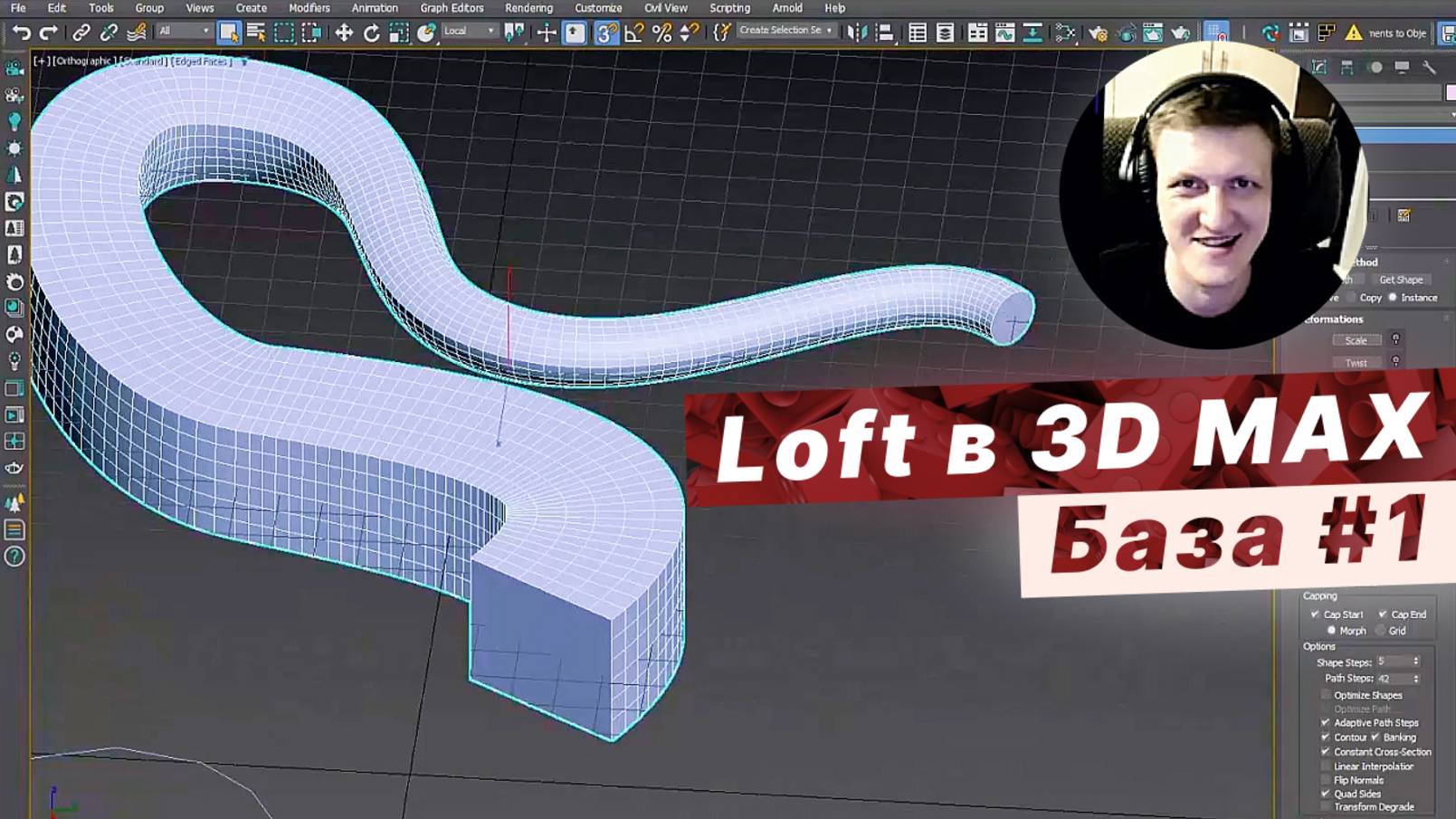Uncheck Adaptive Path Steps option
The width and height of the screenshot is (1456, 819).
tap(1327, 723)
